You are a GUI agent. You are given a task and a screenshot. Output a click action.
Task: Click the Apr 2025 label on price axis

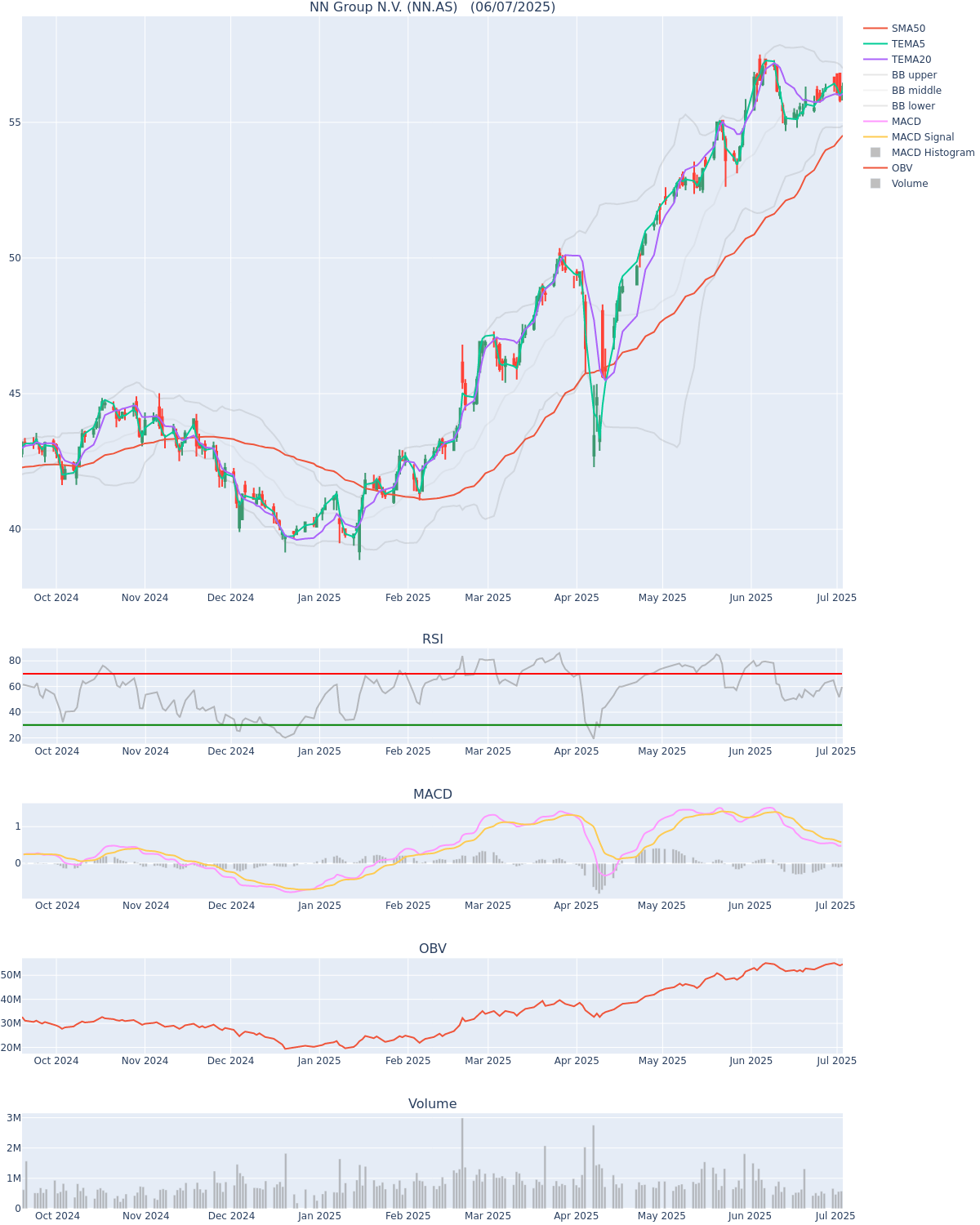pos(577,598)
